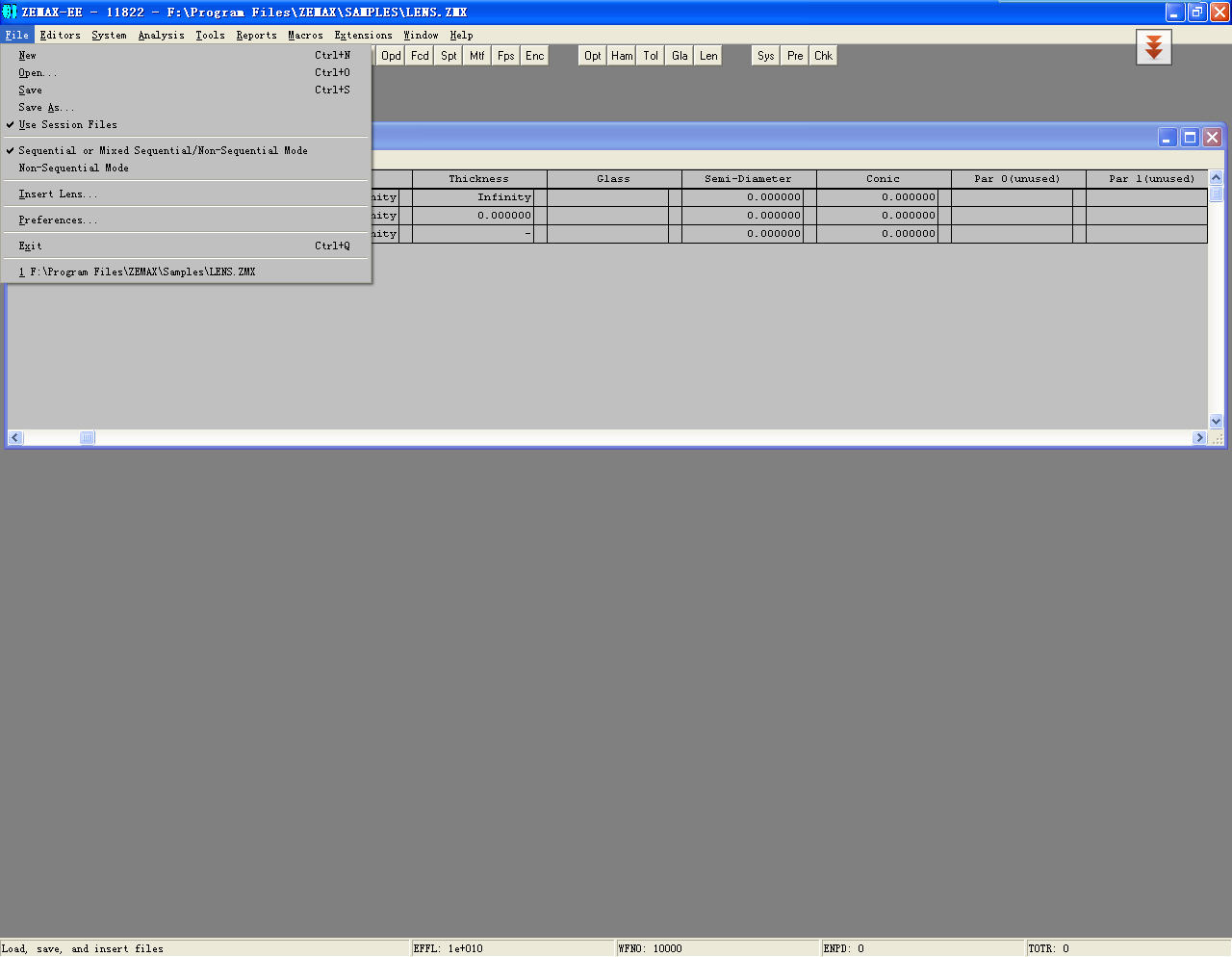
Task: Launch the Spt spot diagram
Action: tap(449, 56)
